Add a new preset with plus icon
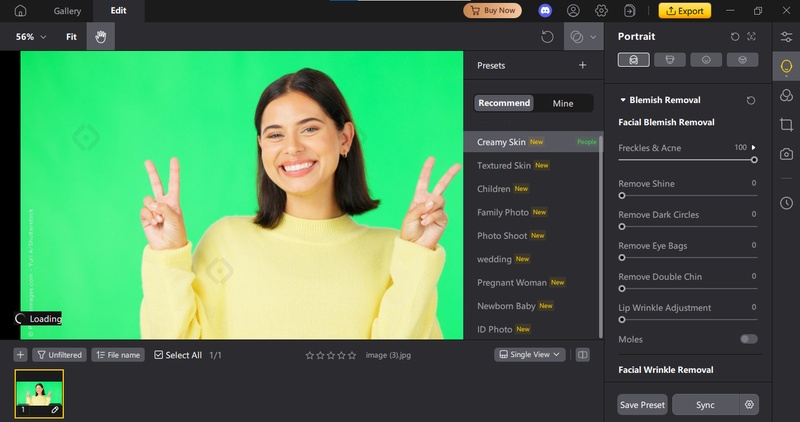The image size is (800, 422). click(583, 66)
